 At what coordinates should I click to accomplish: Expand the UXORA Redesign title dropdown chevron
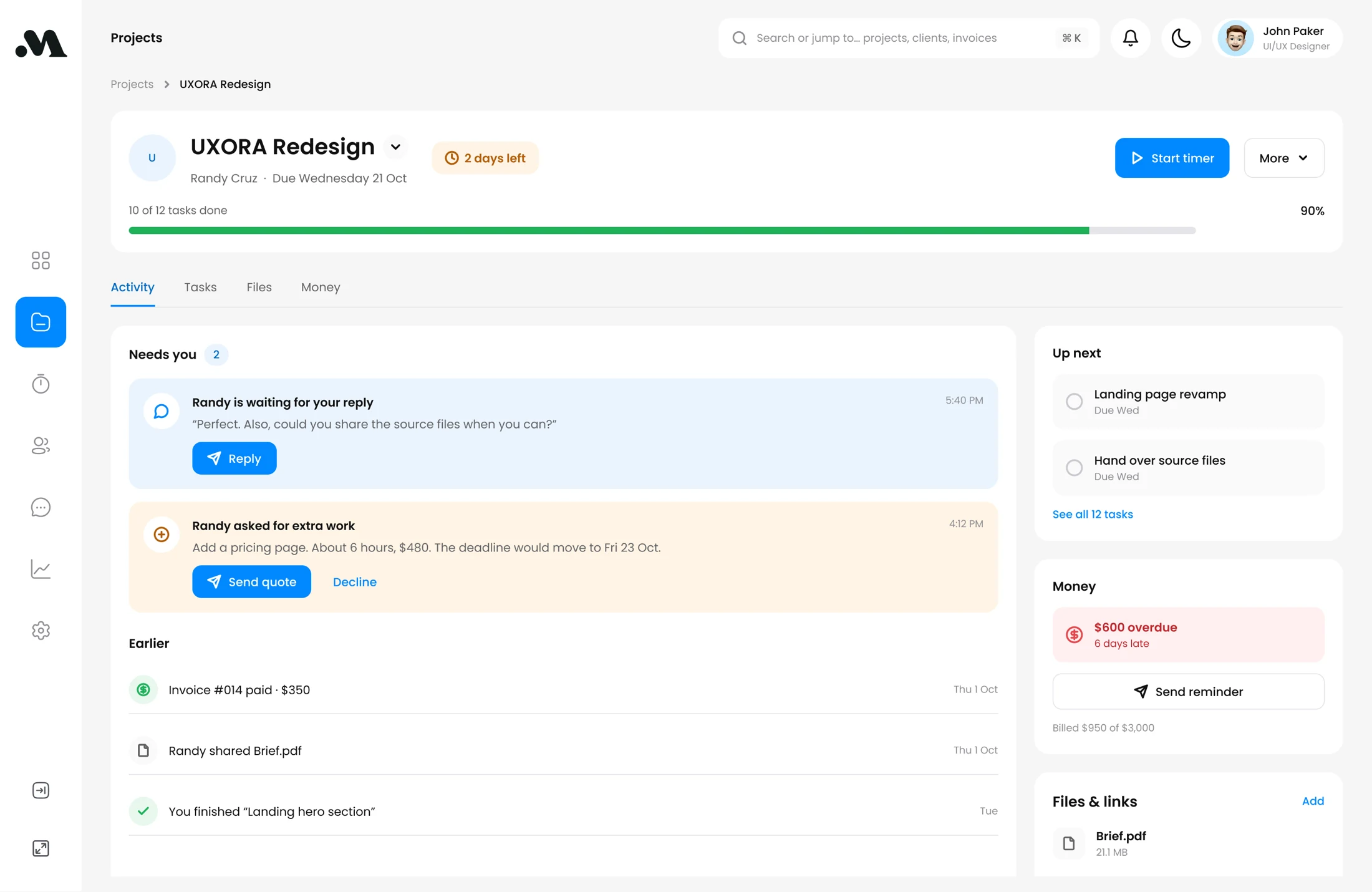(395, 147)
